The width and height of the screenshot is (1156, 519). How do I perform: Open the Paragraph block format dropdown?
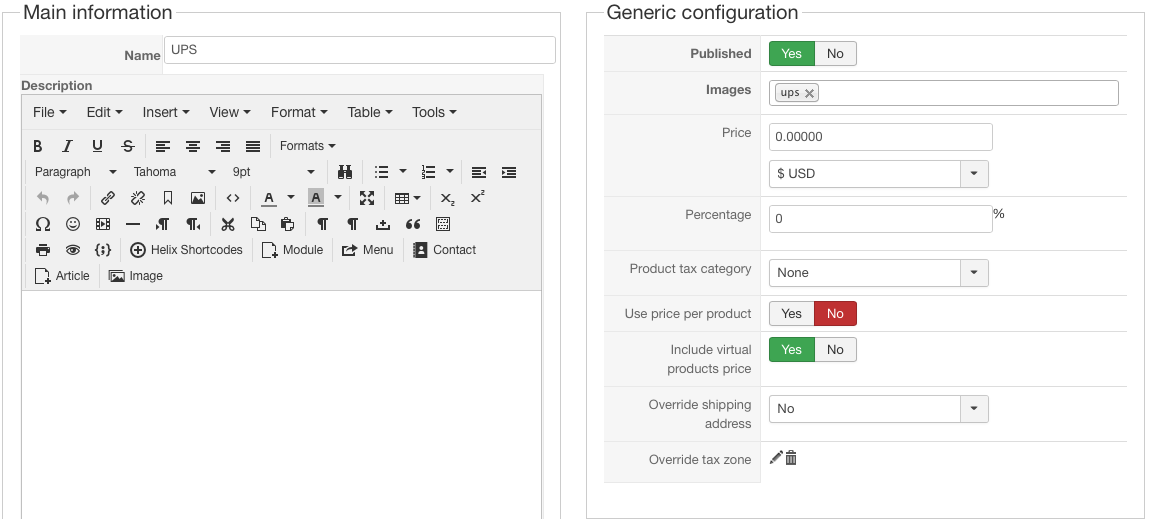[x=76, y=172]
